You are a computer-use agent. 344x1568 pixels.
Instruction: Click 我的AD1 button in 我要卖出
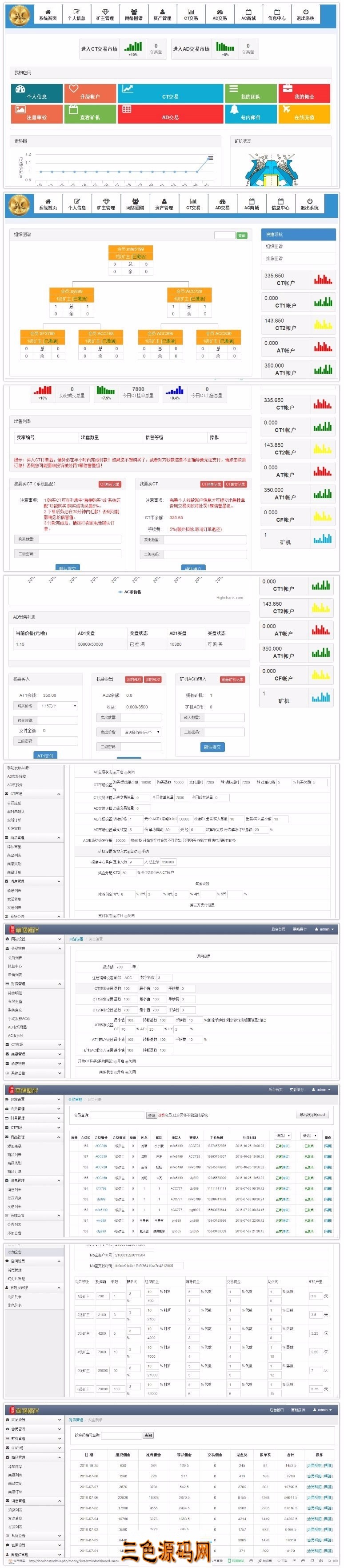coord(134,679)
